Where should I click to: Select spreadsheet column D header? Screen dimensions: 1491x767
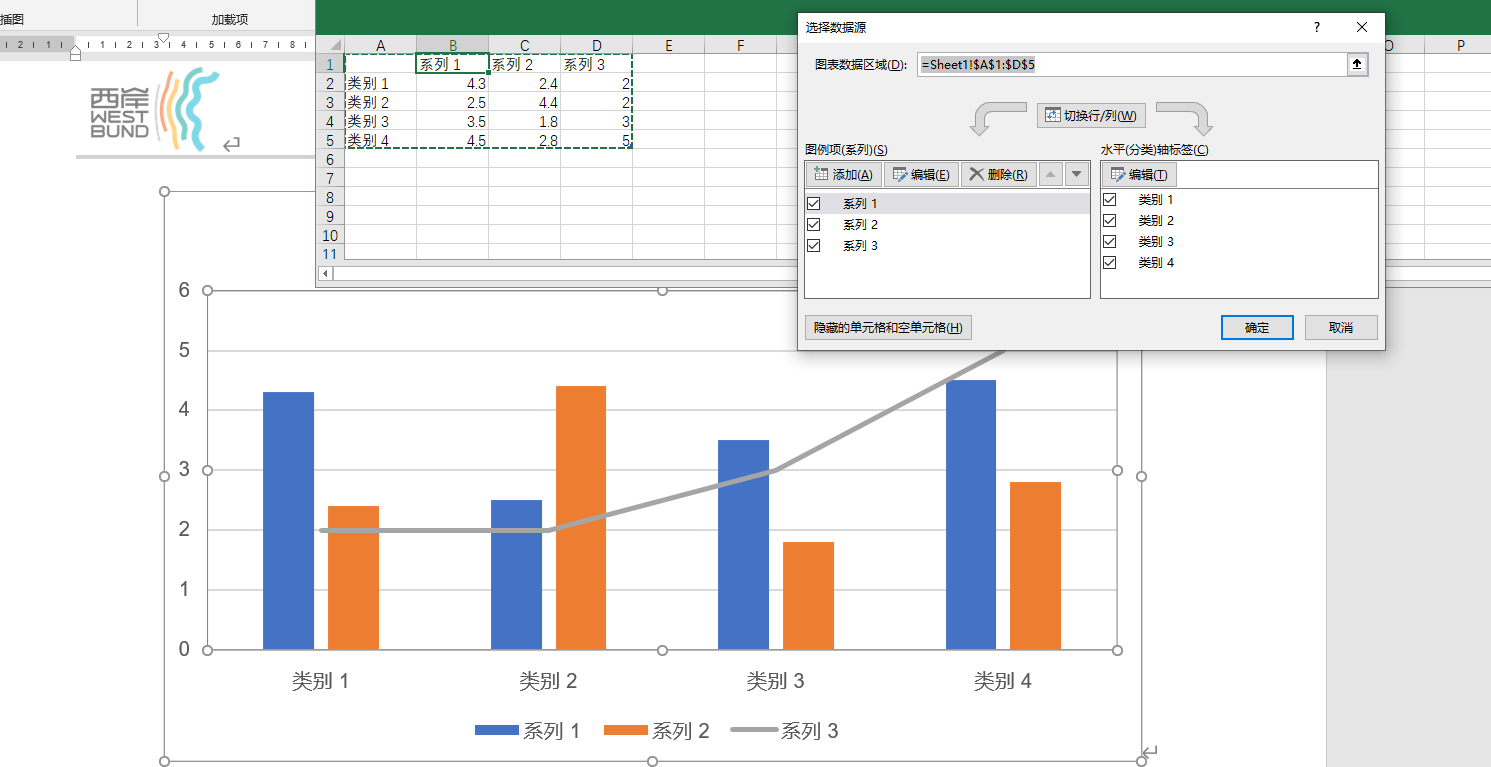coord(596,46)
